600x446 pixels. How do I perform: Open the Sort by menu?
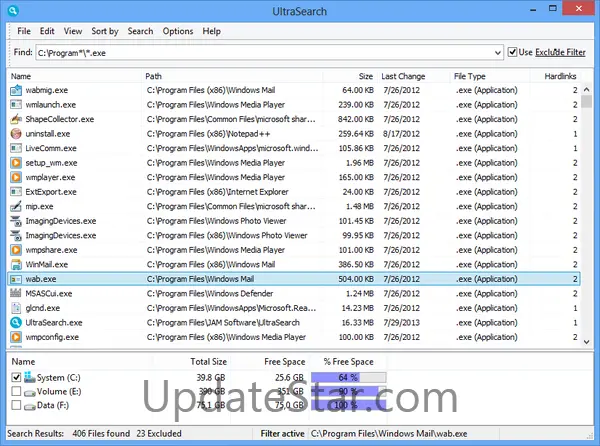pos(105,31)
